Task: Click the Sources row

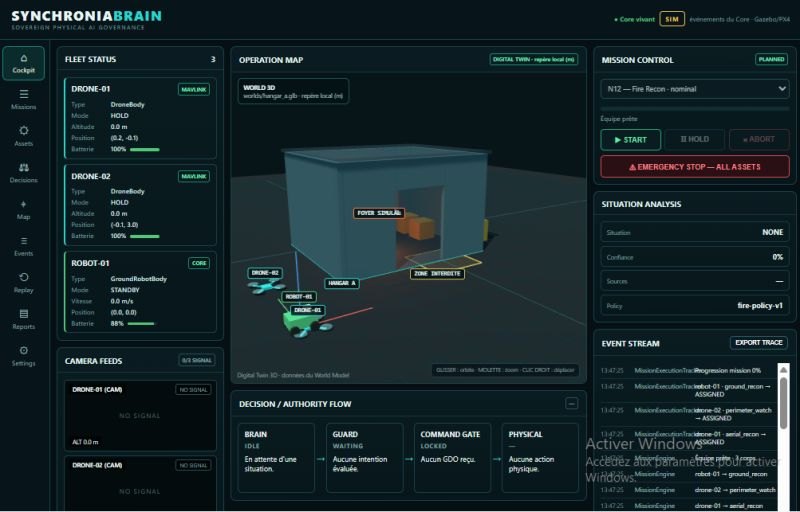Action: tap(695, 281)
